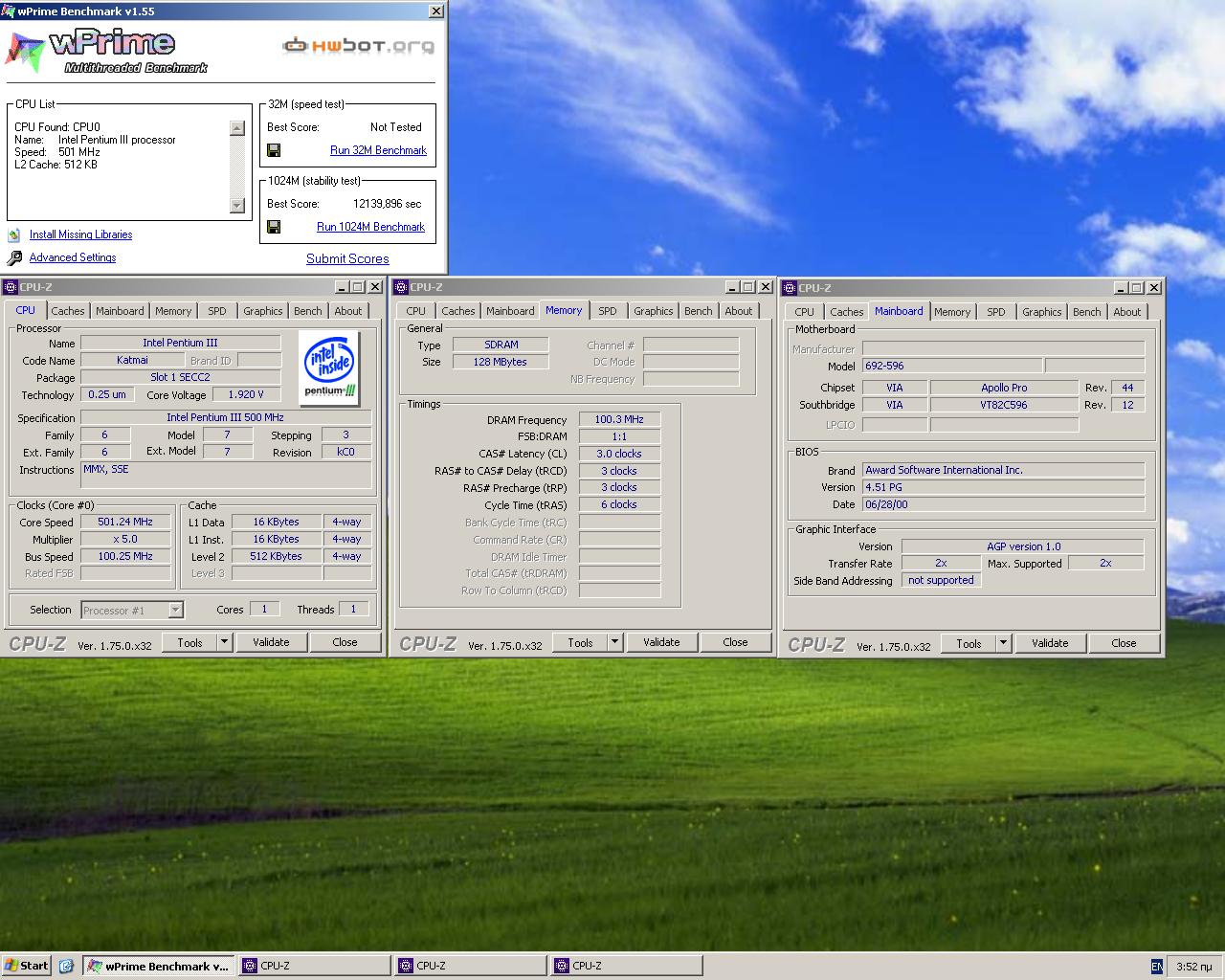Viewport: 1225px width, 980px height.
Task: Click scroll up arrow in CPU List
Action: point(237,128)
